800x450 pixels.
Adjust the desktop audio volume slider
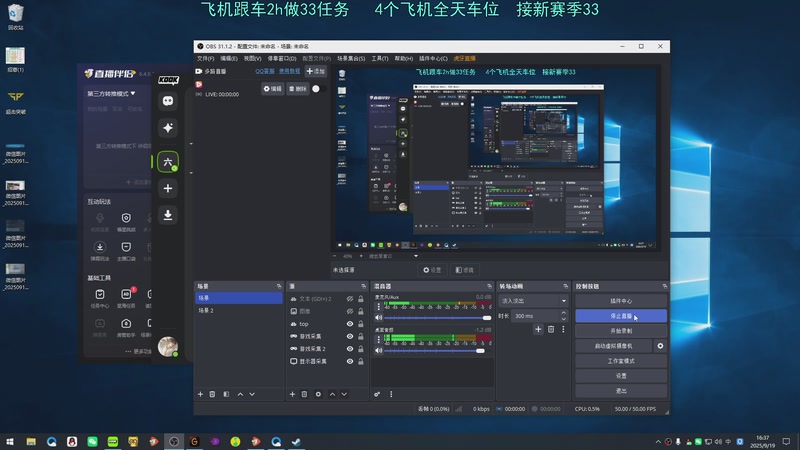[x=437, y=351]
